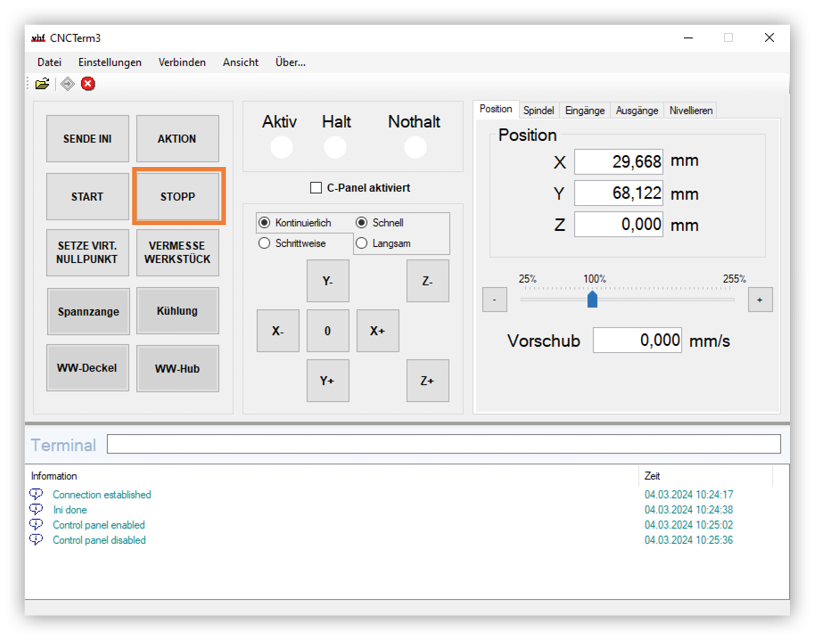Switch to the Eingänge tab
Viewport: 815px width, 640px height.
(585, 110)
